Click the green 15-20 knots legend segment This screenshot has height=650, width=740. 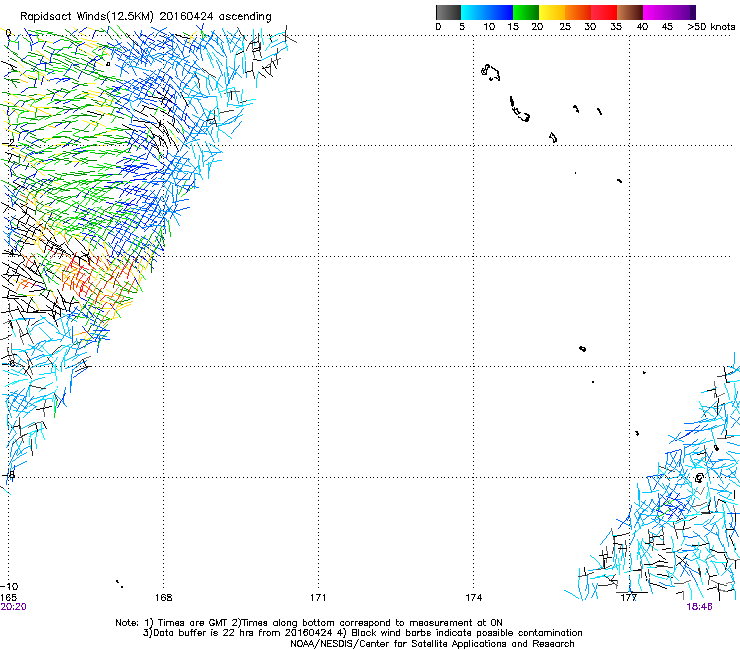[x=526, y=12]
